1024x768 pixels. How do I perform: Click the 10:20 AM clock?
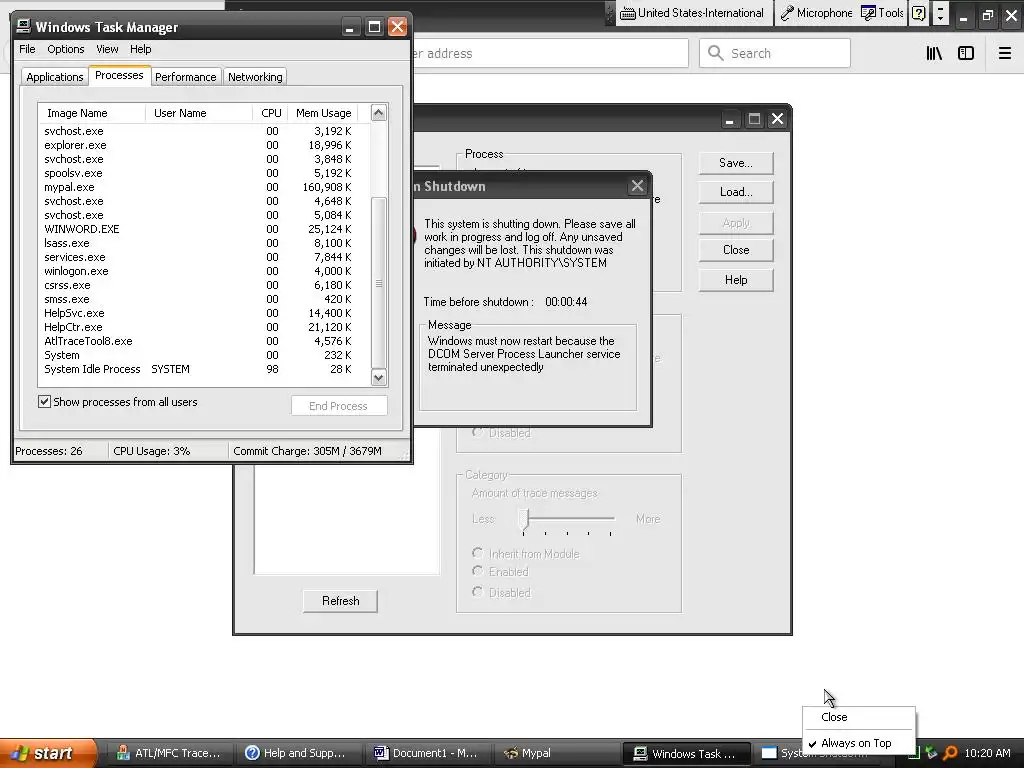coord(987,753)
